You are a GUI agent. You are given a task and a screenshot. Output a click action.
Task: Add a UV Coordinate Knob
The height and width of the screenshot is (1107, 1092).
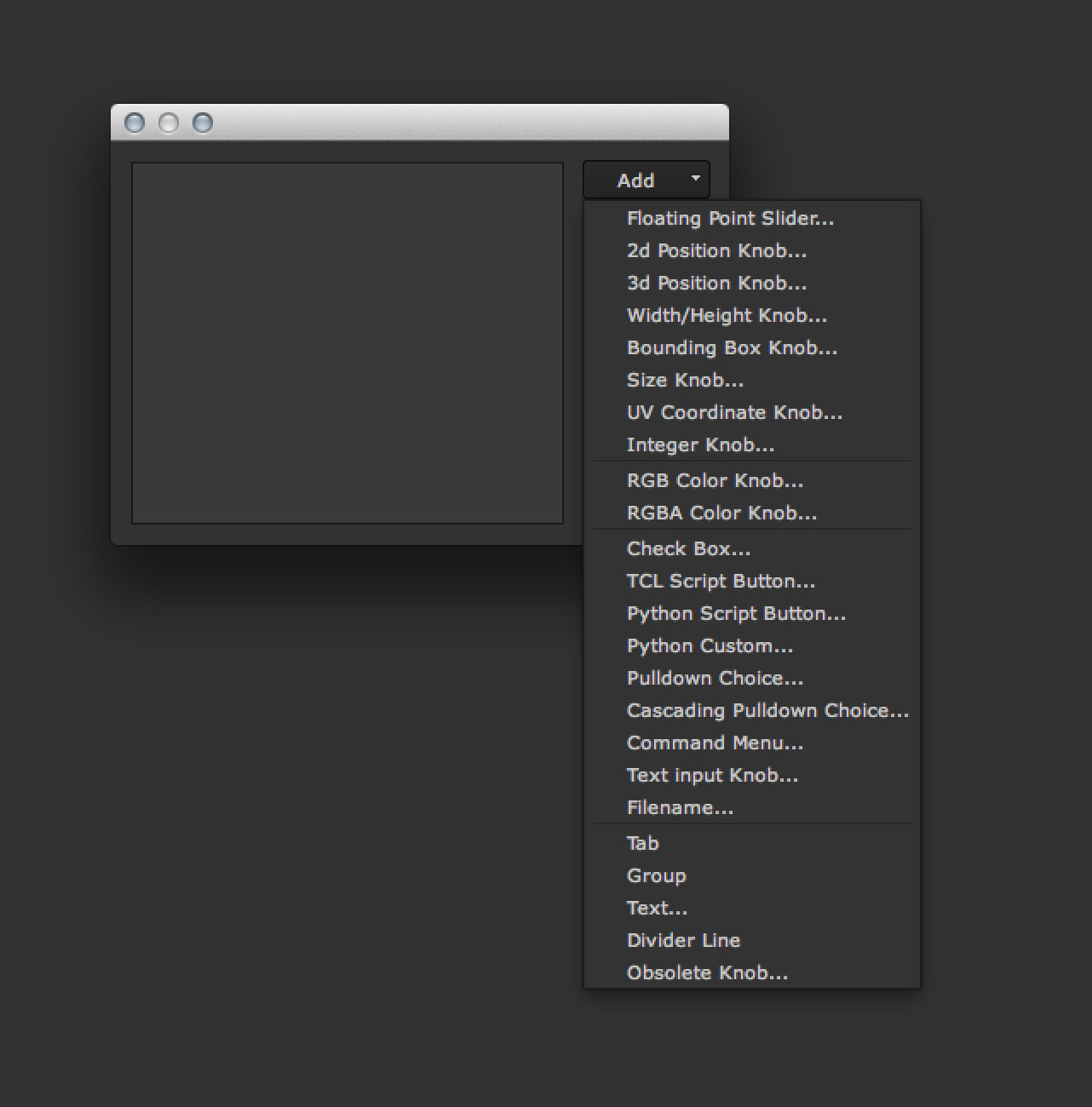pos(751,413)
